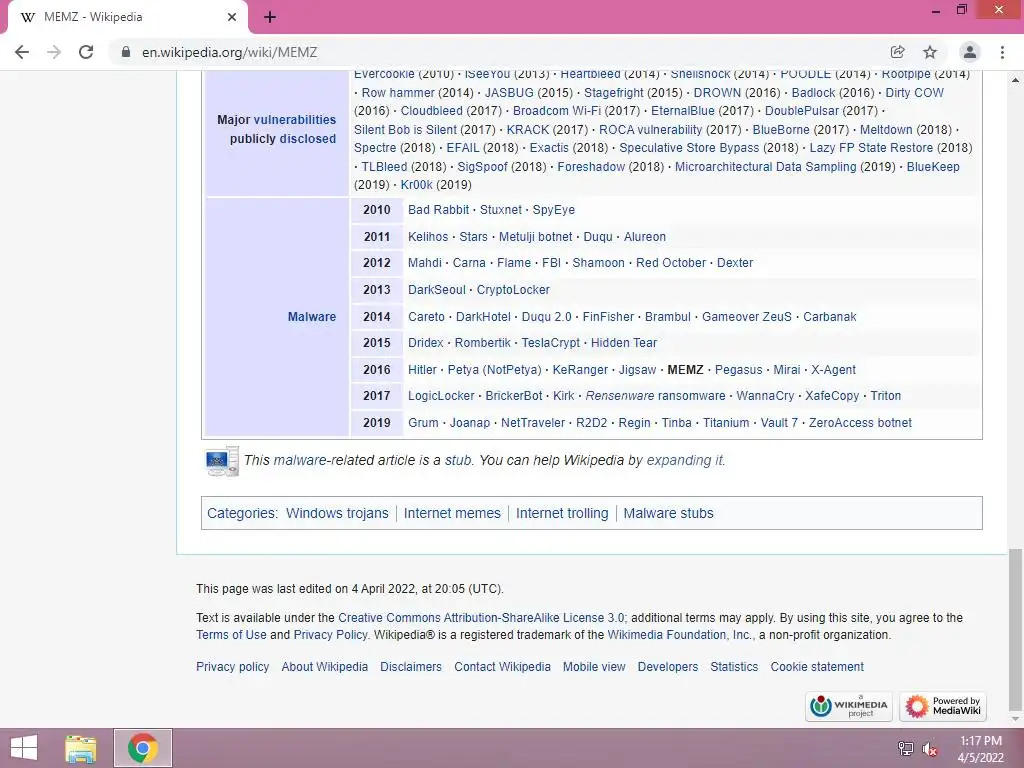
Task: Click the network tray icon
Action: pyautogui.click(x=905, y=748)
